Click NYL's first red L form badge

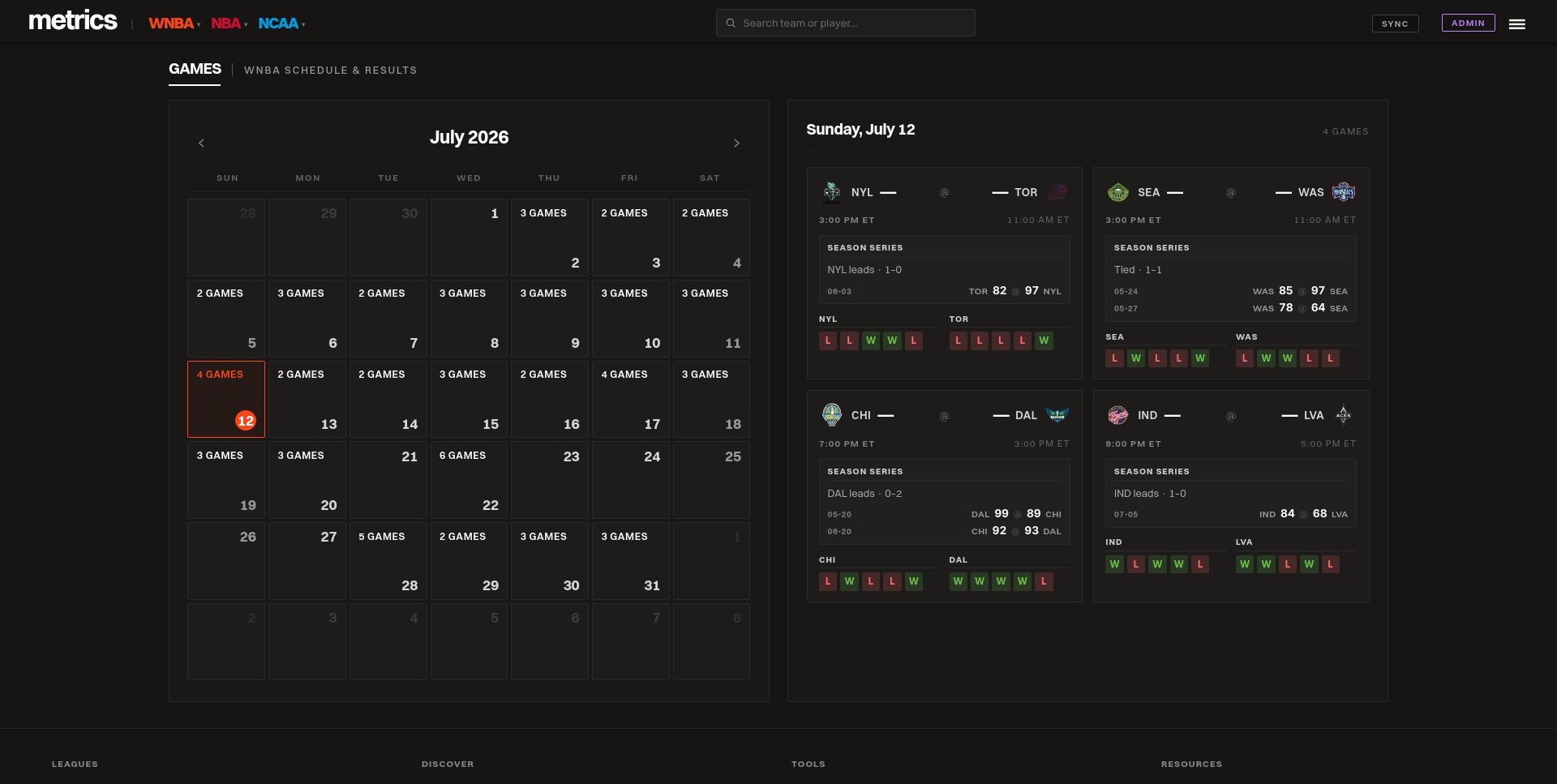(x=828, y=341)
